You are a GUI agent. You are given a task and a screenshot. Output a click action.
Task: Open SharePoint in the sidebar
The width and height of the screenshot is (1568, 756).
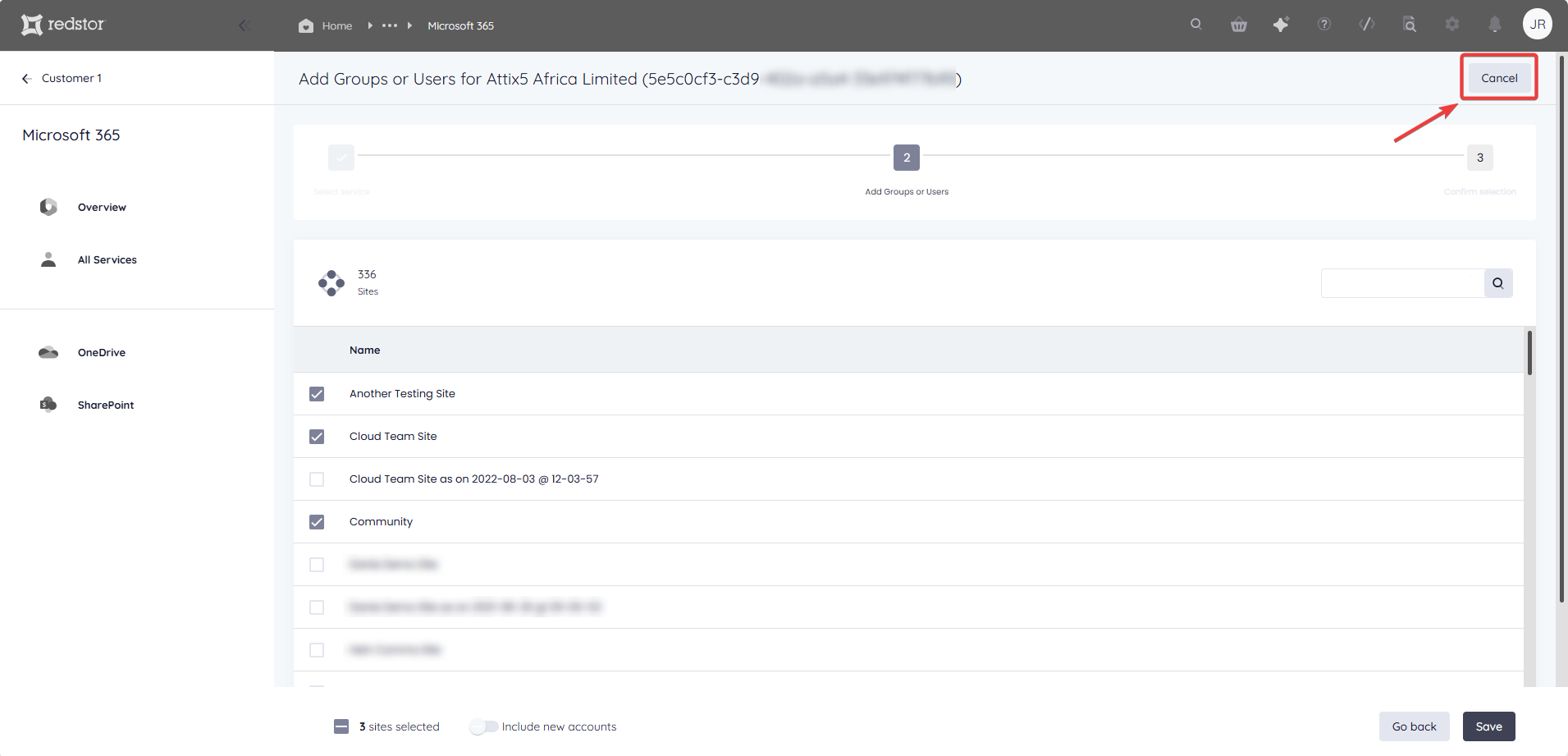pyautogui.click(x=106, y=405)
